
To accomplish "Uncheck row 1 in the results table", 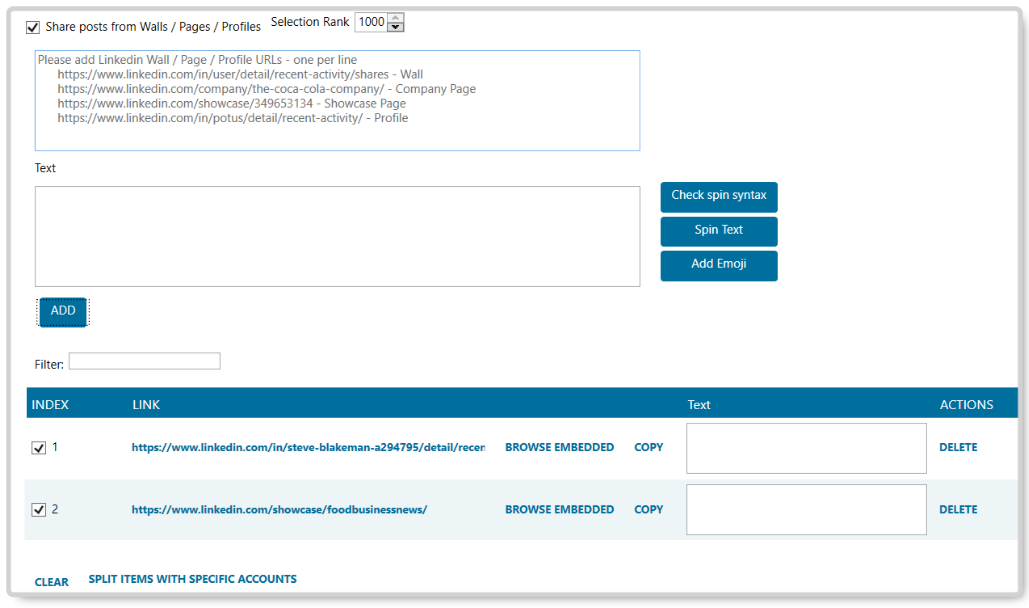I will pyautogui.click(x=38, y=448).
